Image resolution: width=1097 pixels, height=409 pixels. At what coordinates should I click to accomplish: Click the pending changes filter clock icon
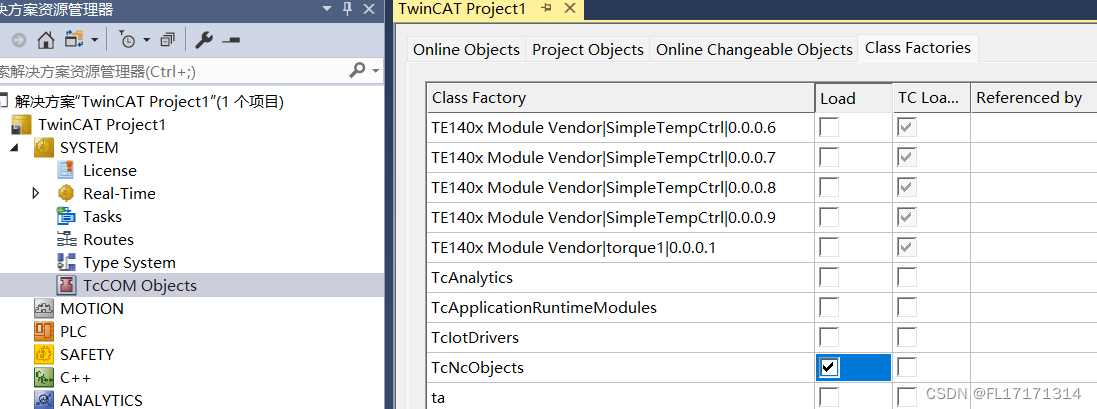129,40
